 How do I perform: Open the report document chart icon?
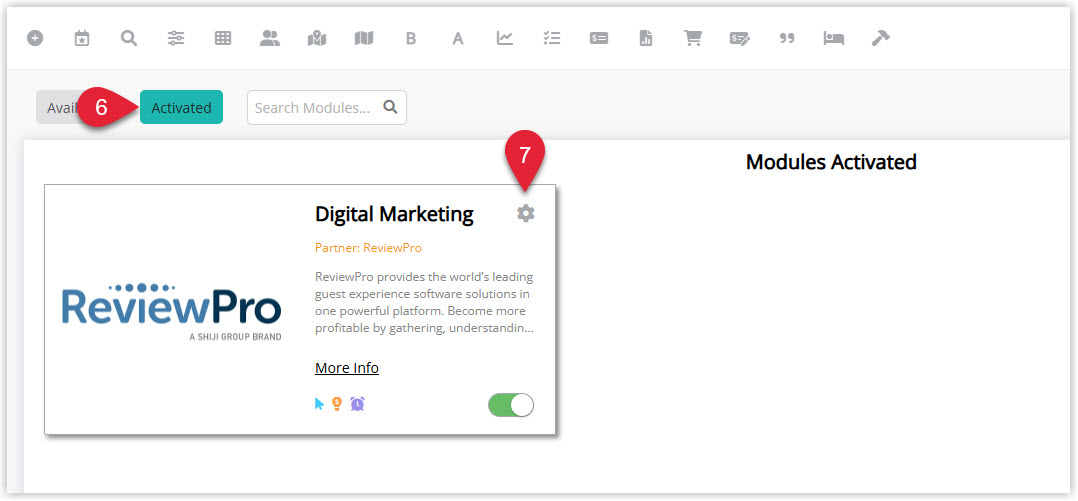(646, 38)
